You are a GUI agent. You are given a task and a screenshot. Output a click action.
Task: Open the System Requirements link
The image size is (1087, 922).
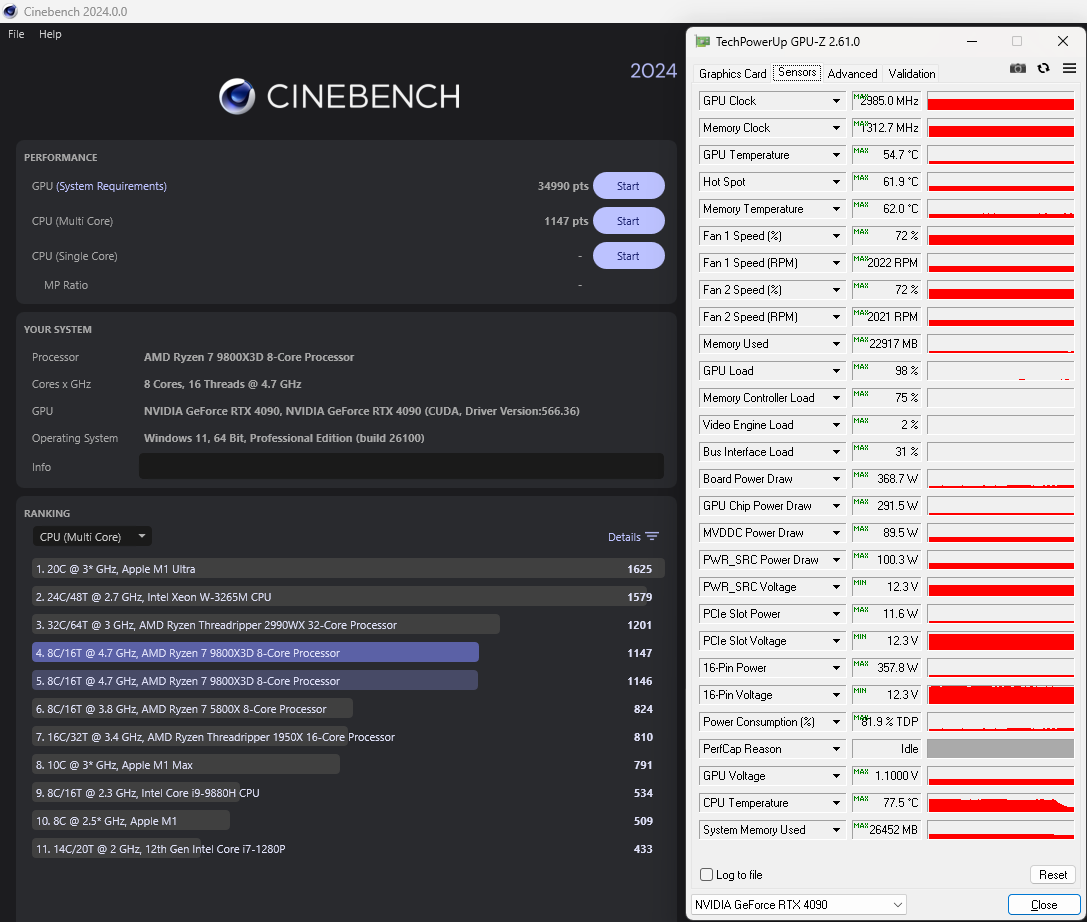(x=112, y=186)
